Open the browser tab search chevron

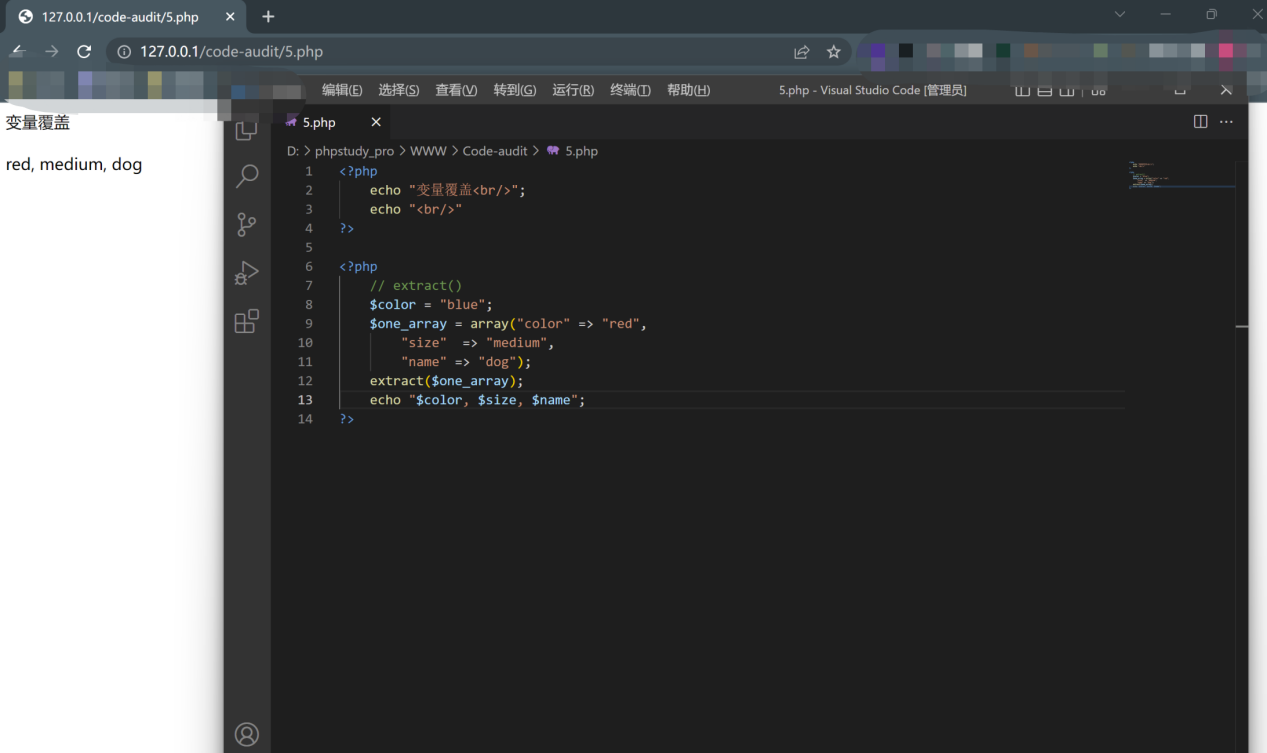[x=1120, y=15]
